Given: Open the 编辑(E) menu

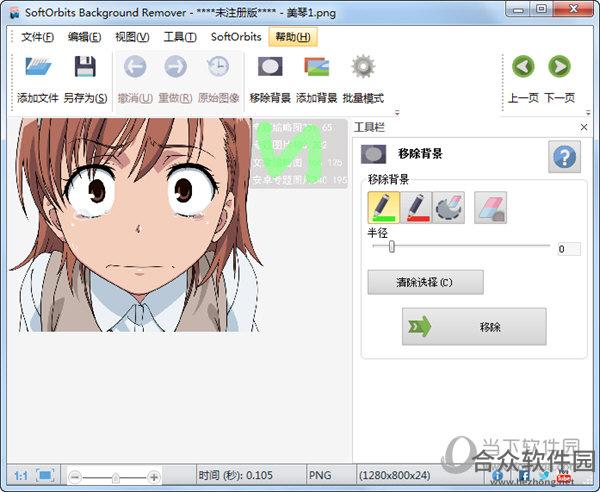Looking at the screenshot, I should [x=85, y=37].
